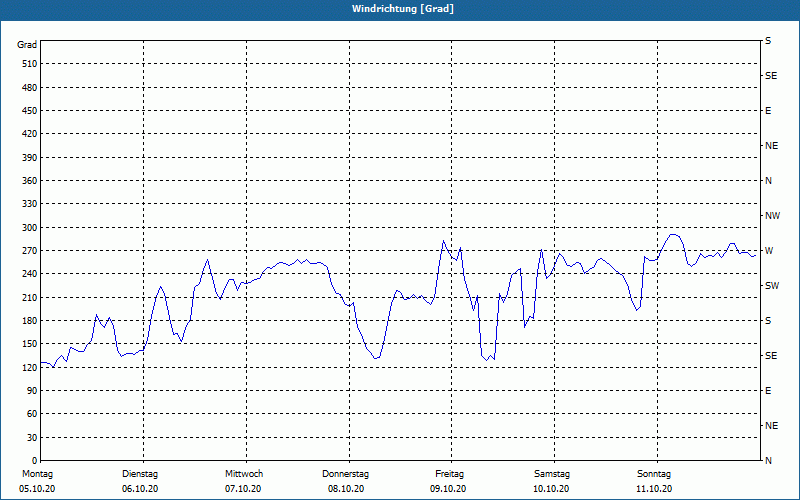
Task: Click the date 10.10.20
Action: 551,489
